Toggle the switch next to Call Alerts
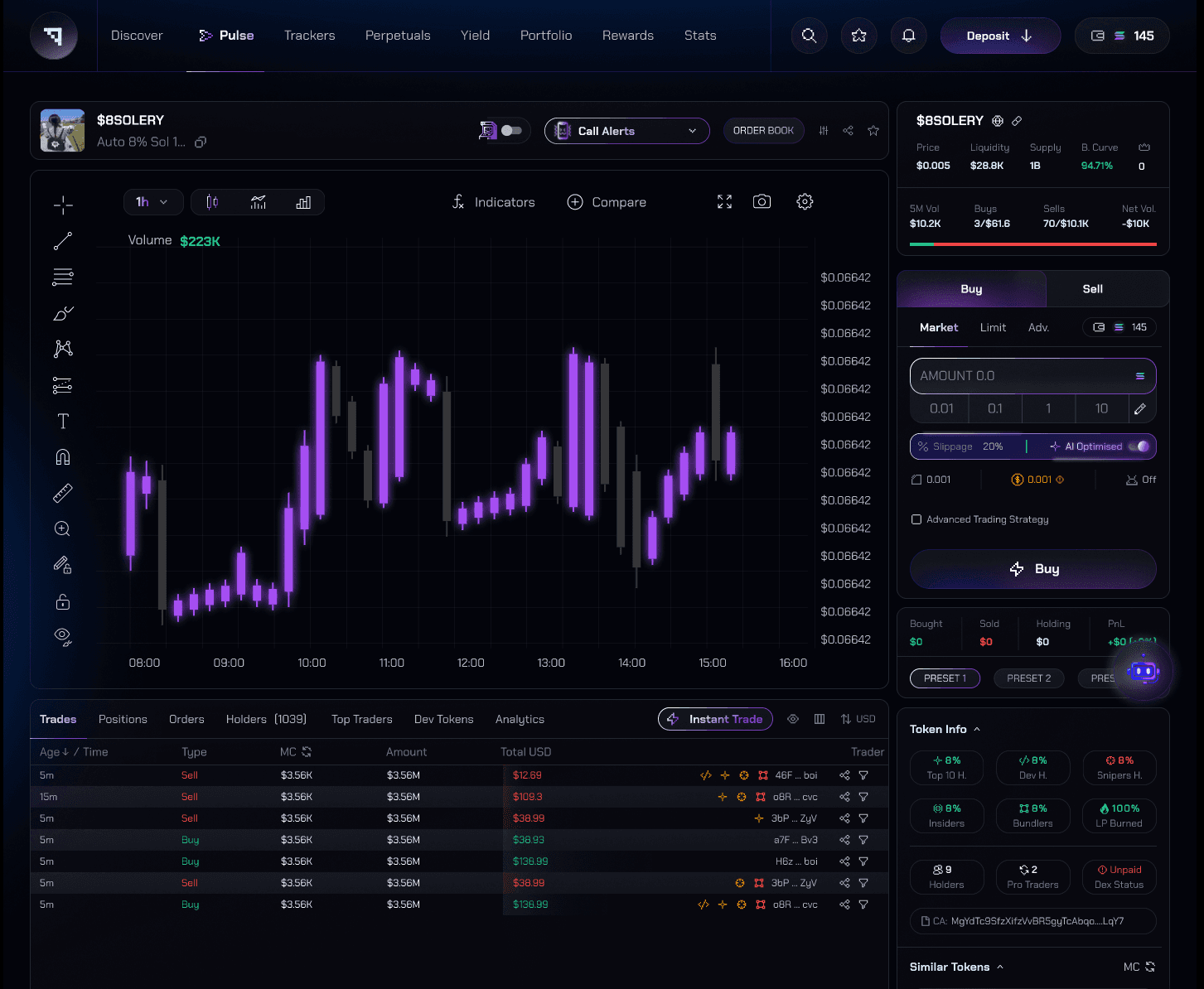The height and width of the screenshot is (989, 1204). click(512, 130)
